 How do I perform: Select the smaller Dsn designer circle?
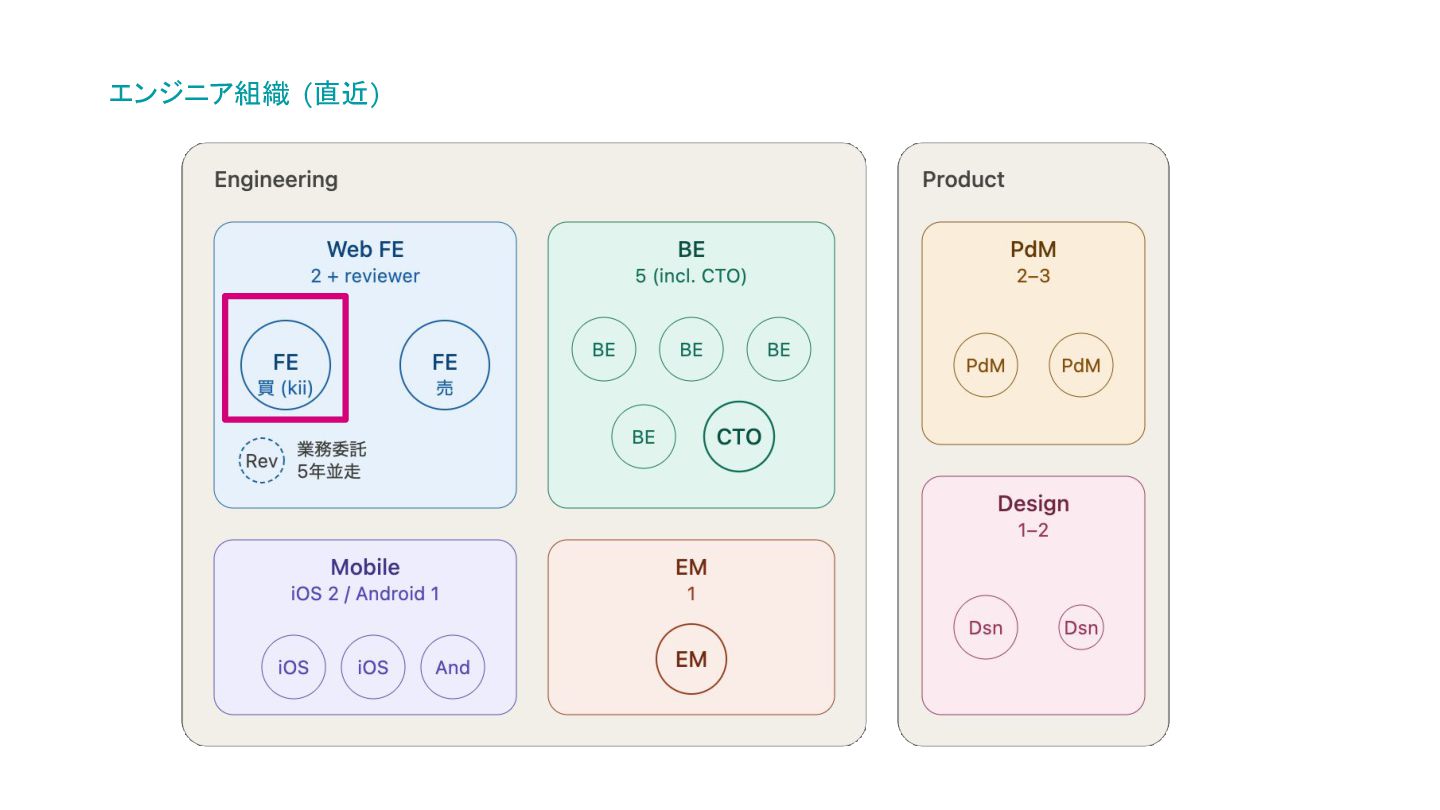click(1081, 628)
